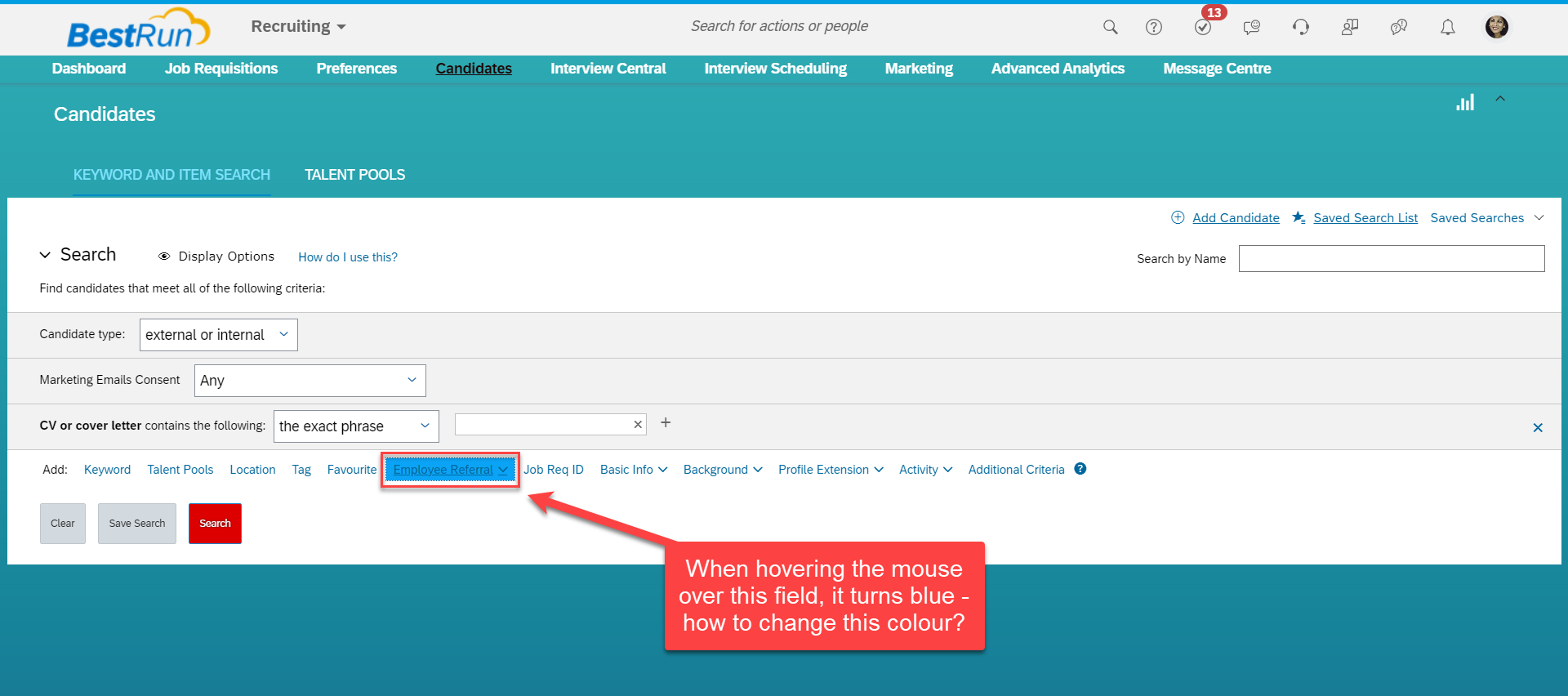Click the search magnifier icon in header

[x=1110, y=27]
